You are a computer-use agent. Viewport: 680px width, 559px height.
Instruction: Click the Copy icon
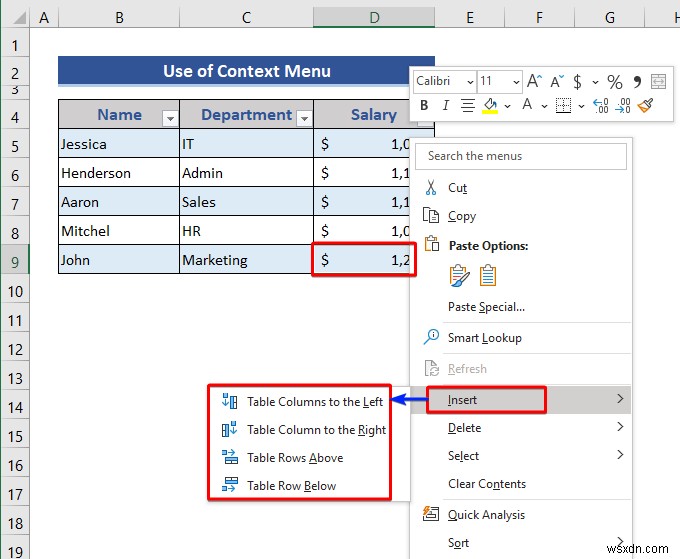click(431, 215)
